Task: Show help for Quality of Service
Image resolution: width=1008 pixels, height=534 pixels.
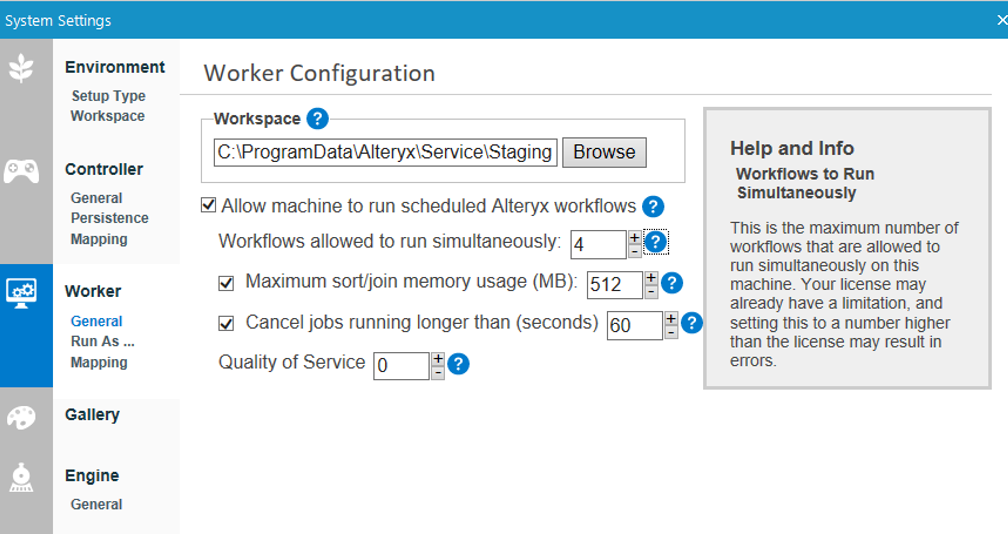Action: click(x=458, y=364)
